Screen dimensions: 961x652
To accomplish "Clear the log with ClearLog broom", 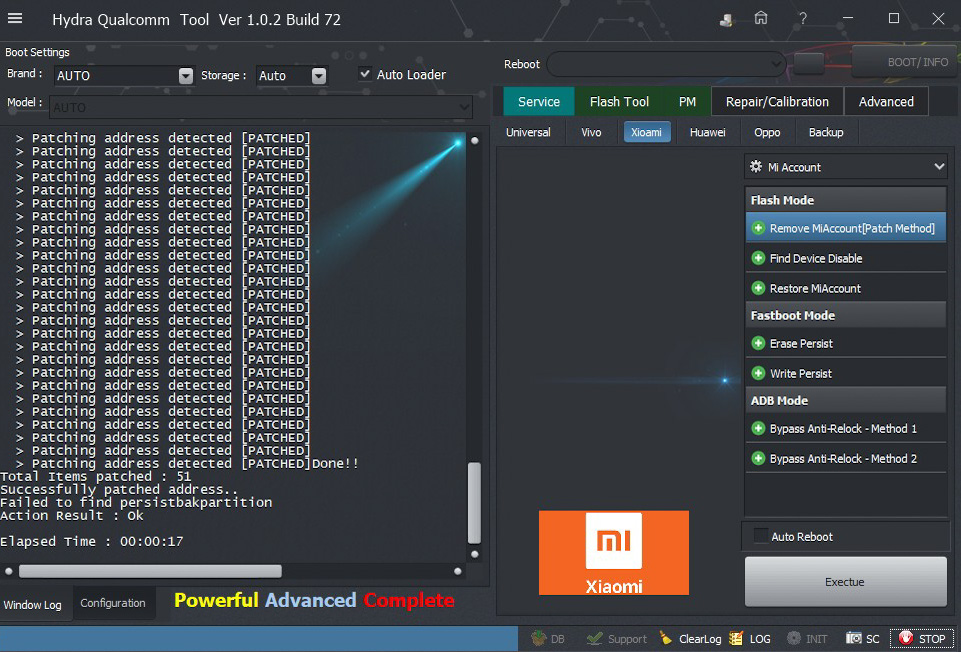I will 691,639.
